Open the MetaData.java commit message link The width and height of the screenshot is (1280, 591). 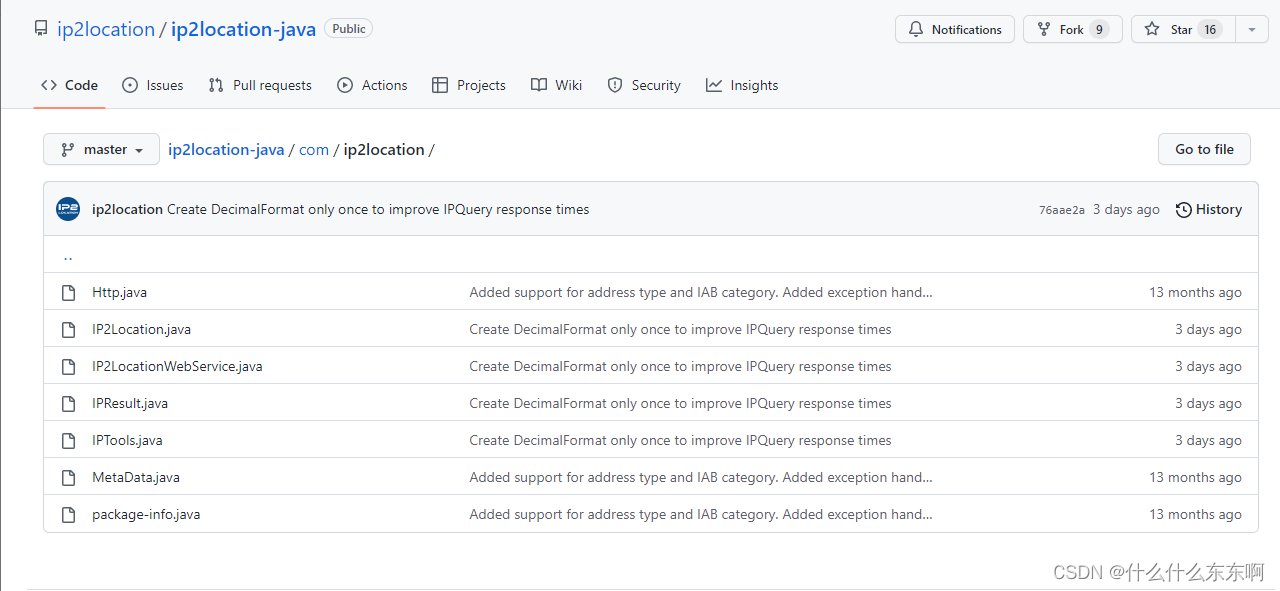coord(701,478)
